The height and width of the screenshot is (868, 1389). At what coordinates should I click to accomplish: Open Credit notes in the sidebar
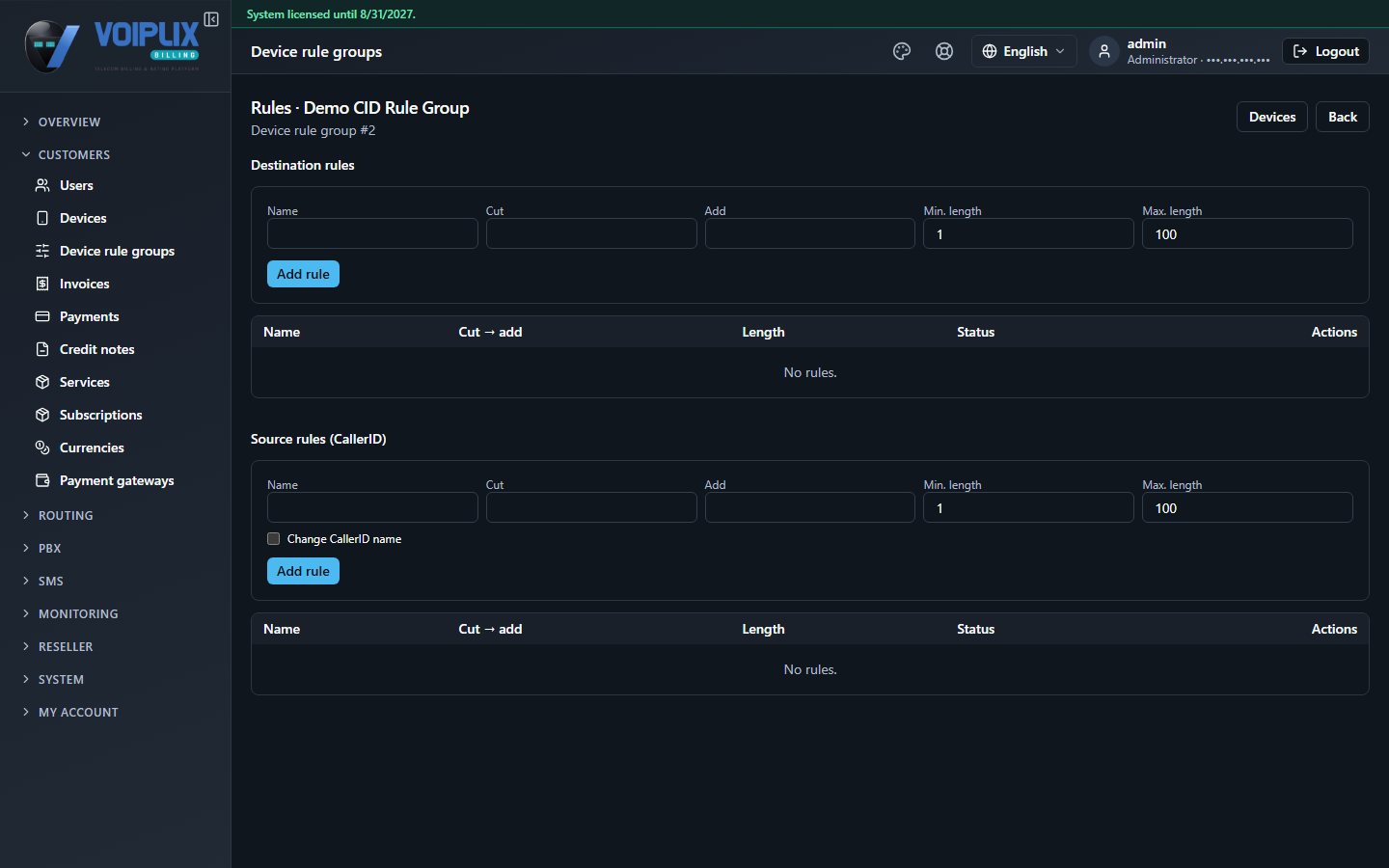116,349
